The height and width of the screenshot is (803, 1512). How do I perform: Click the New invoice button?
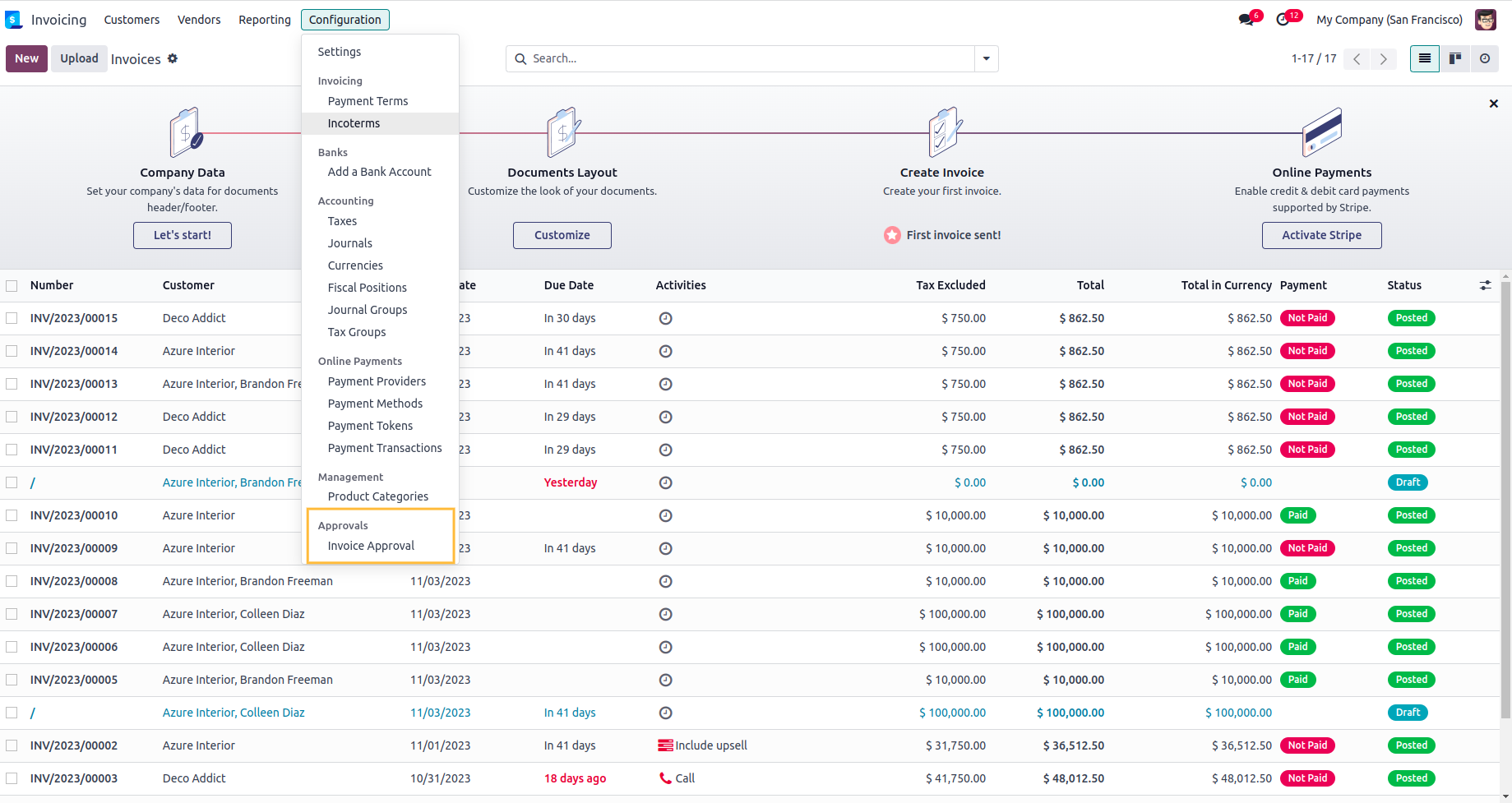pyautogui.click(x=26, y=58)
